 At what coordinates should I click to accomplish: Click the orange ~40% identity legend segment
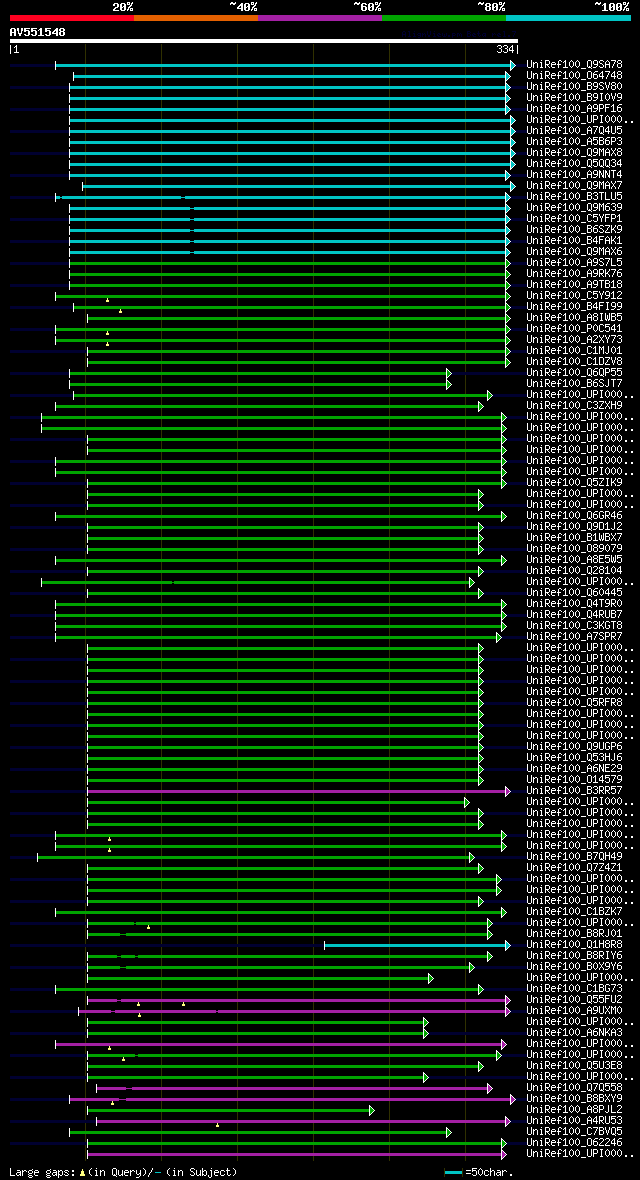click(196, 17)
